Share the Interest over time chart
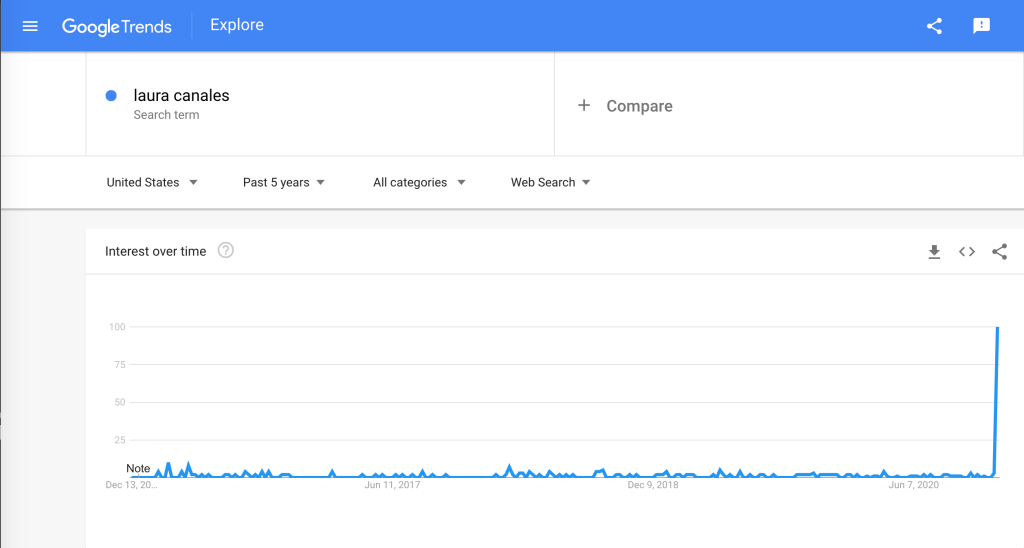This screenshot has width=1024, height=548. pos(999,252)
